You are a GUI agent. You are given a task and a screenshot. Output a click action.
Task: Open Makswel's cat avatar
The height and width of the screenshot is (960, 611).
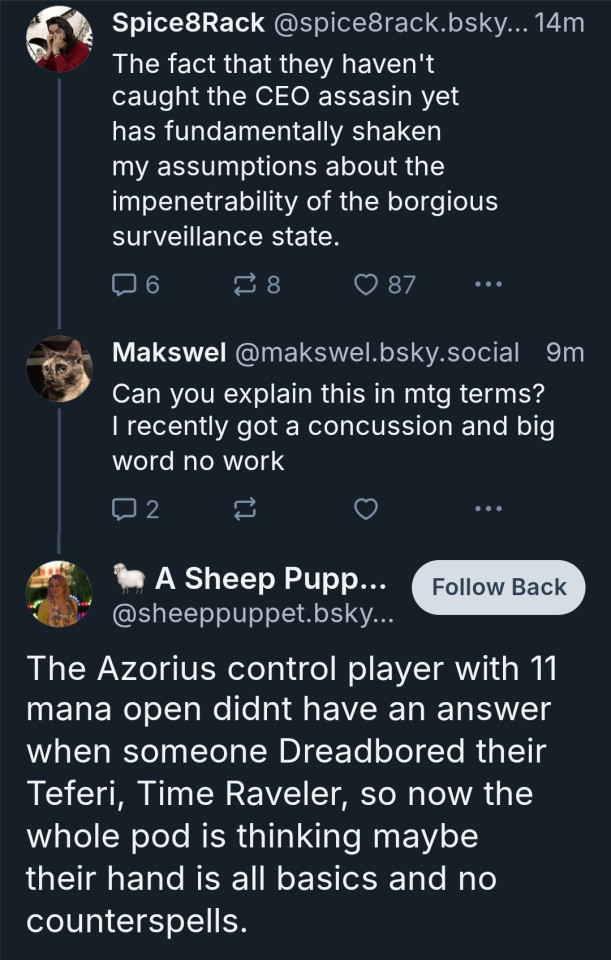click(58, 369)
